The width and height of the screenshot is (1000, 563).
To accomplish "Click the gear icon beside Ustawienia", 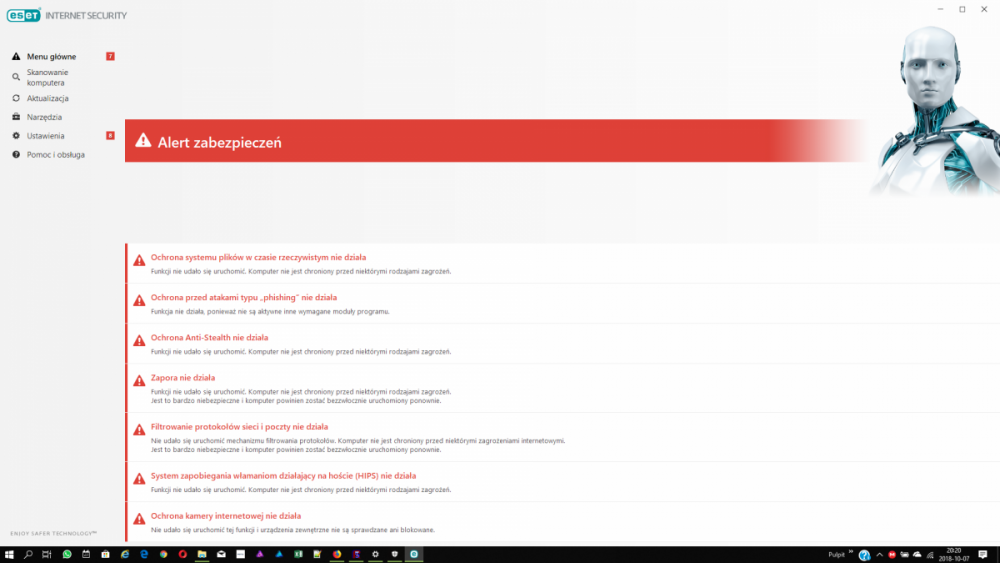I will (16, 135).
